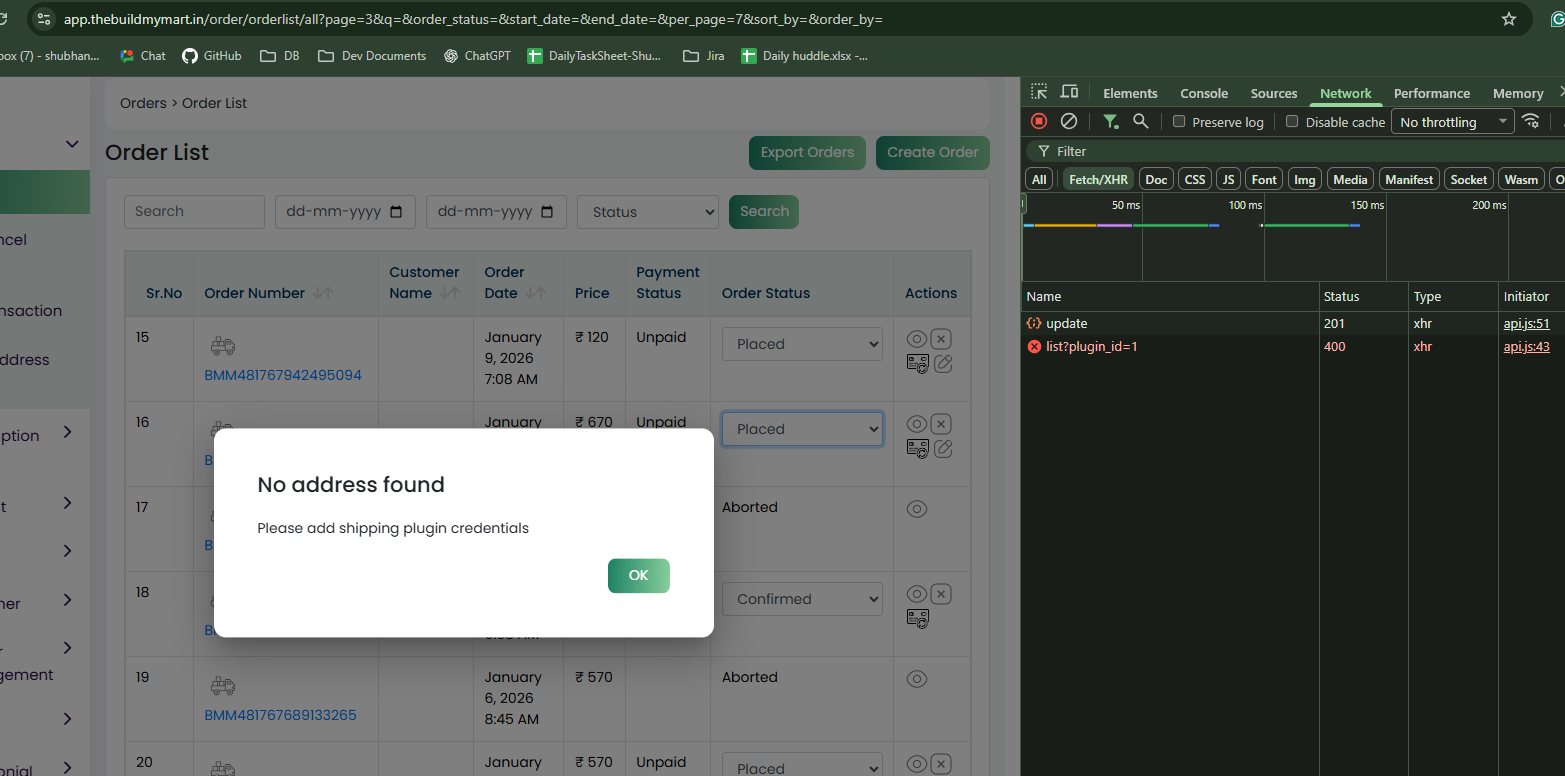Click the order Search text input

point(194,212)
